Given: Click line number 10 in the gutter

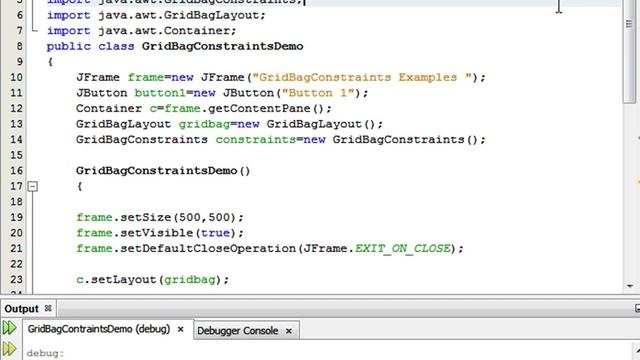Looking at the screenshot, I should (16, 77).
